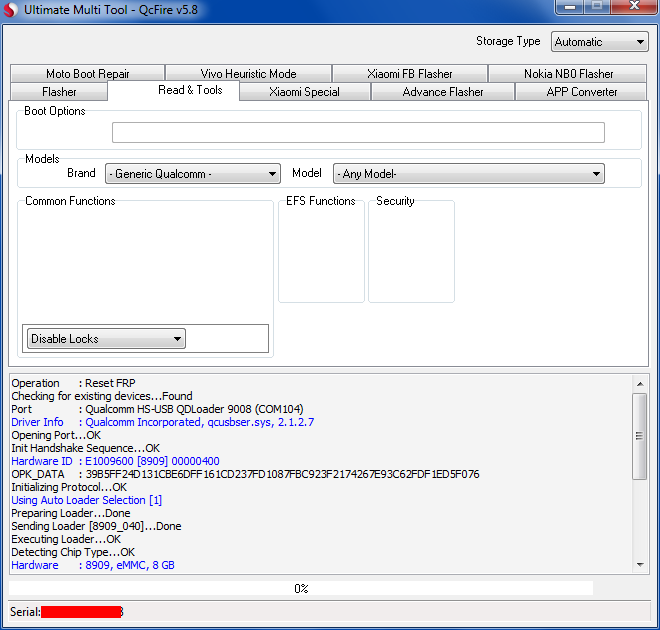Switch to the Moto Boot Repair tab

point(88,74)
